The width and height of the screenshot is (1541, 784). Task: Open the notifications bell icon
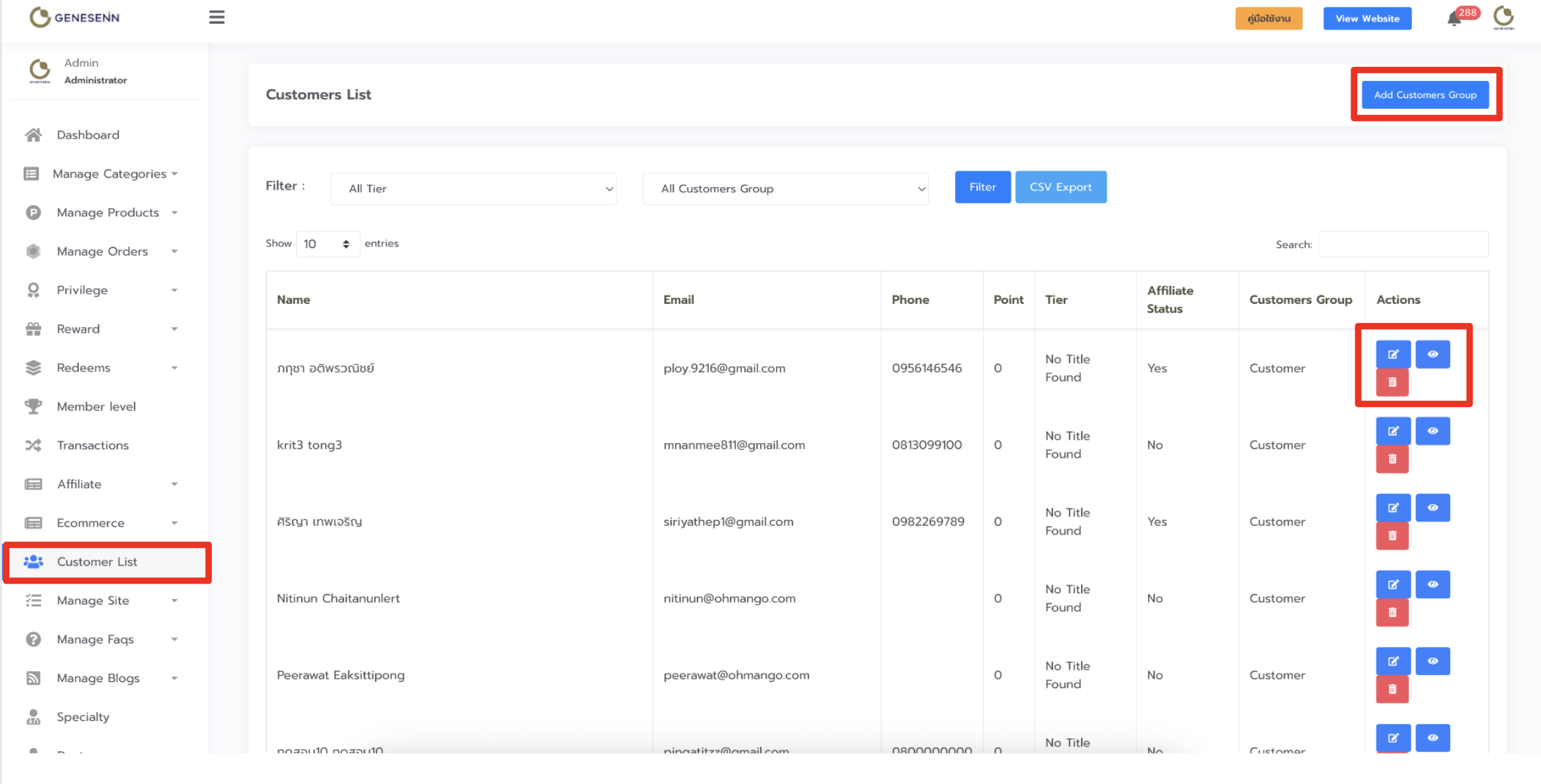(1453, 19)
